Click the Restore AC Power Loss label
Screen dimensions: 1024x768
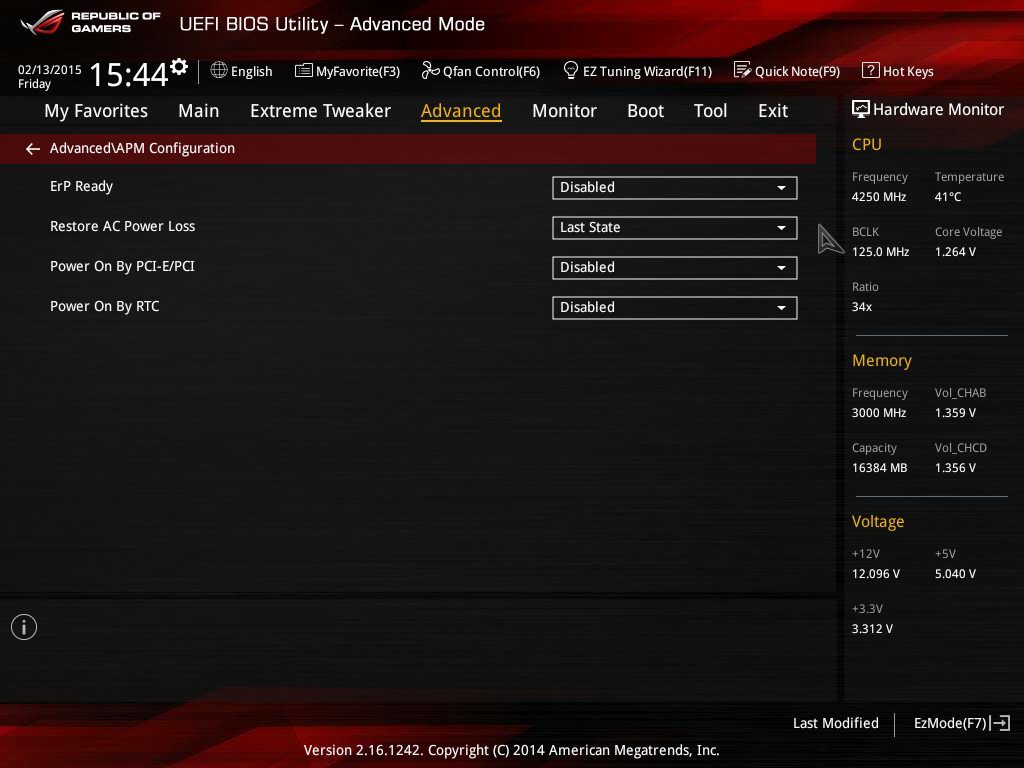pyautogui.click(x=123, y=226)
